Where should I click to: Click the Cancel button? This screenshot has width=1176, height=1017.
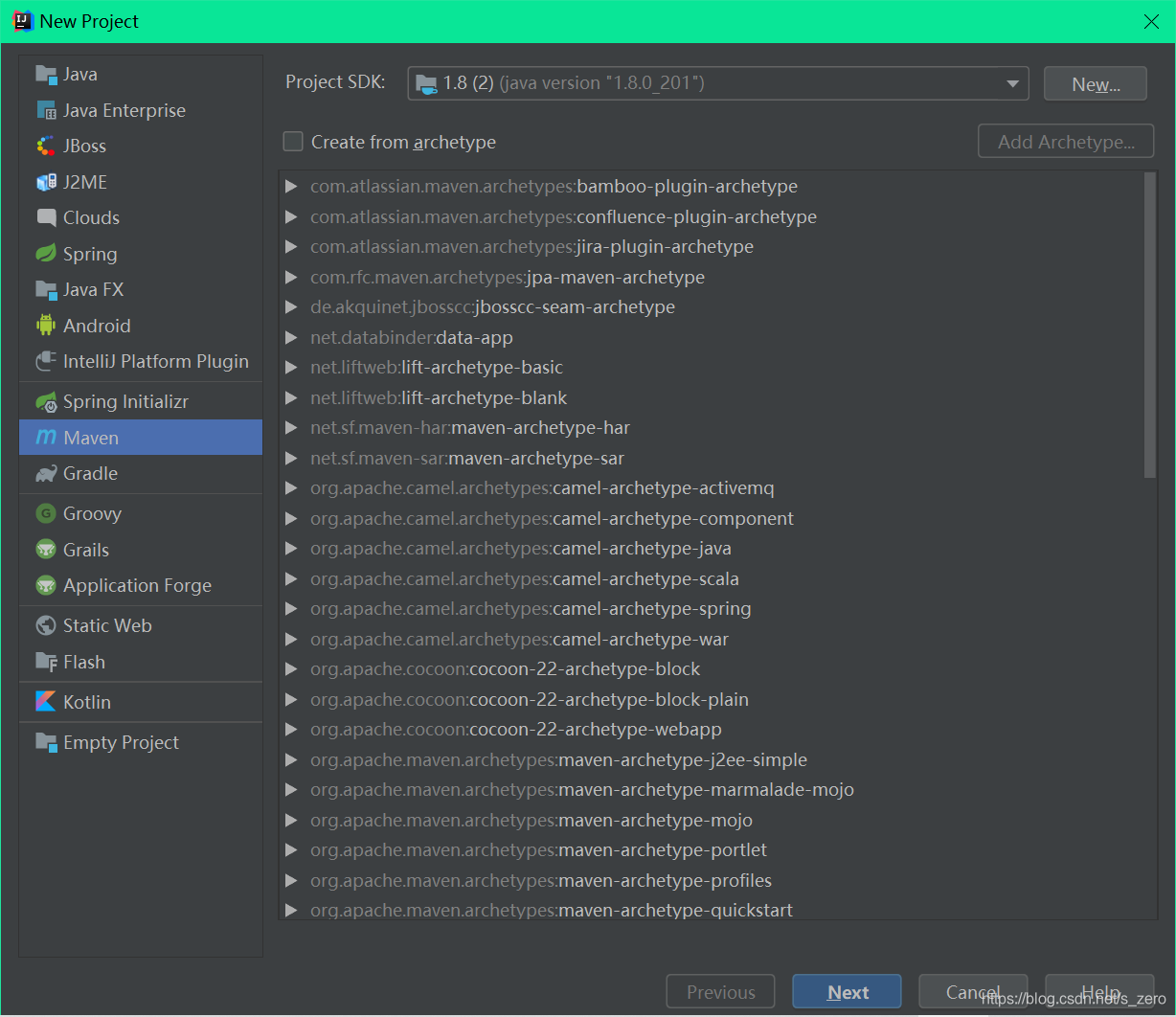click(973, 992)
